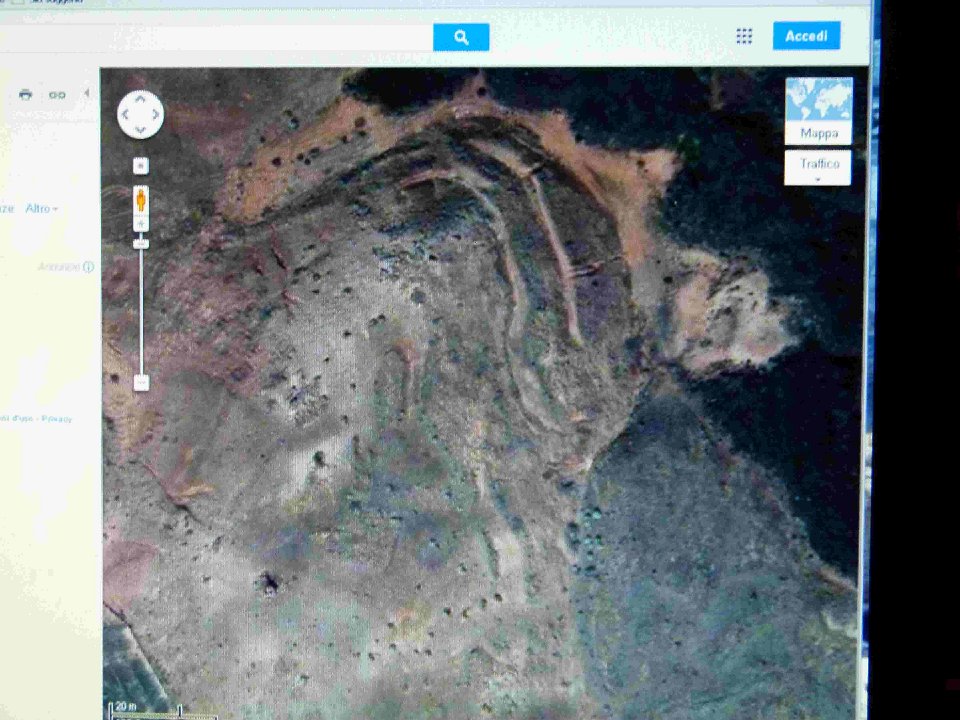
Task: Pan the map right with arrow
Action: click(156, 114)
